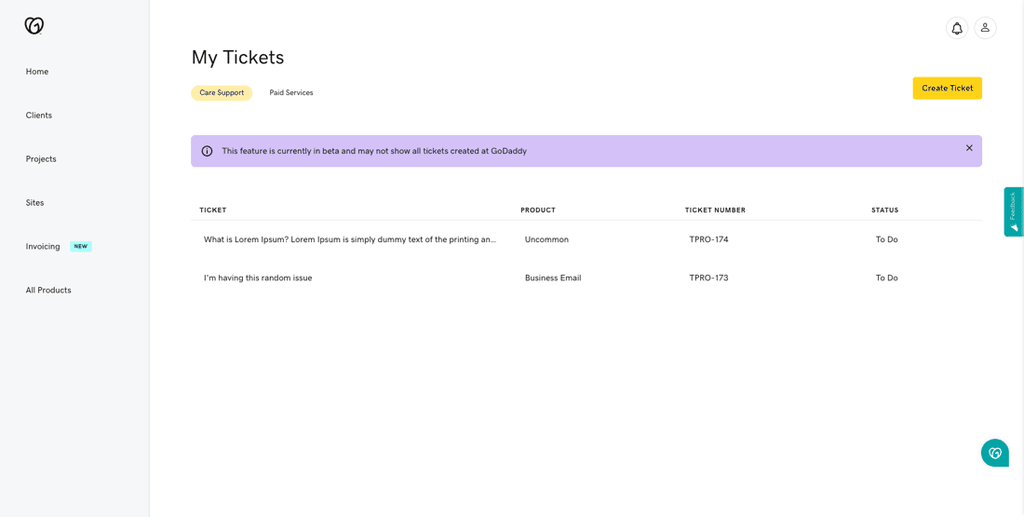Click ticket number TPRO-174

(x=709, y=240)
